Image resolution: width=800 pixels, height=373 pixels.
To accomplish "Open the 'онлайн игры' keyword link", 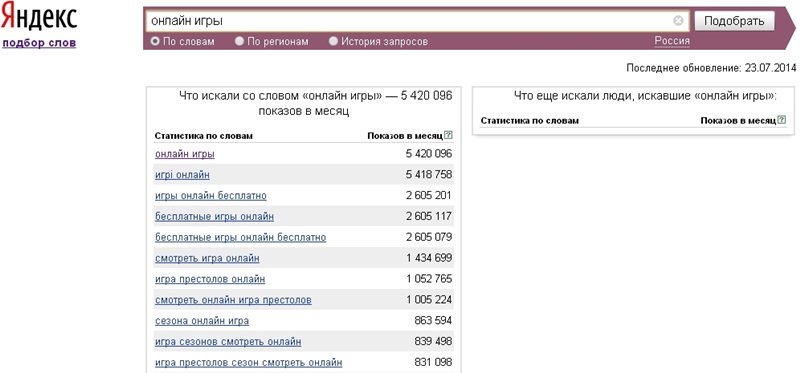I will (x=185, y=154).
